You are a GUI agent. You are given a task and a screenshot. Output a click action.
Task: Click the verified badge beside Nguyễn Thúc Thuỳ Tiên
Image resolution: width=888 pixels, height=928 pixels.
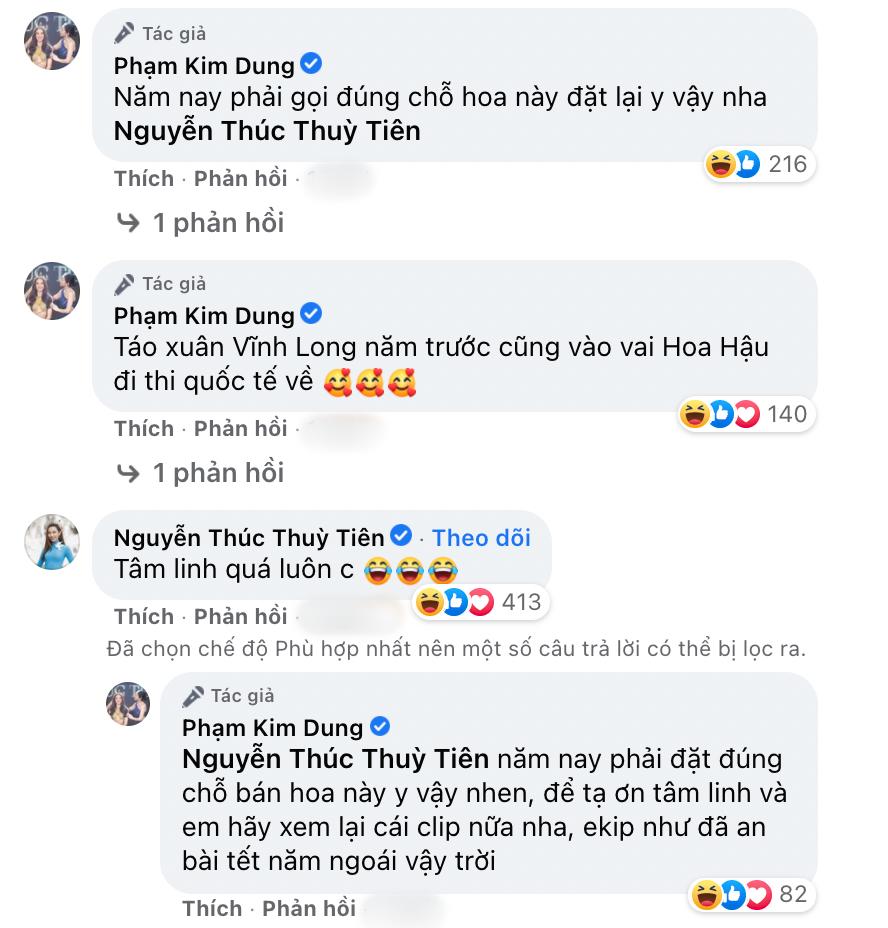click(403, 537)
